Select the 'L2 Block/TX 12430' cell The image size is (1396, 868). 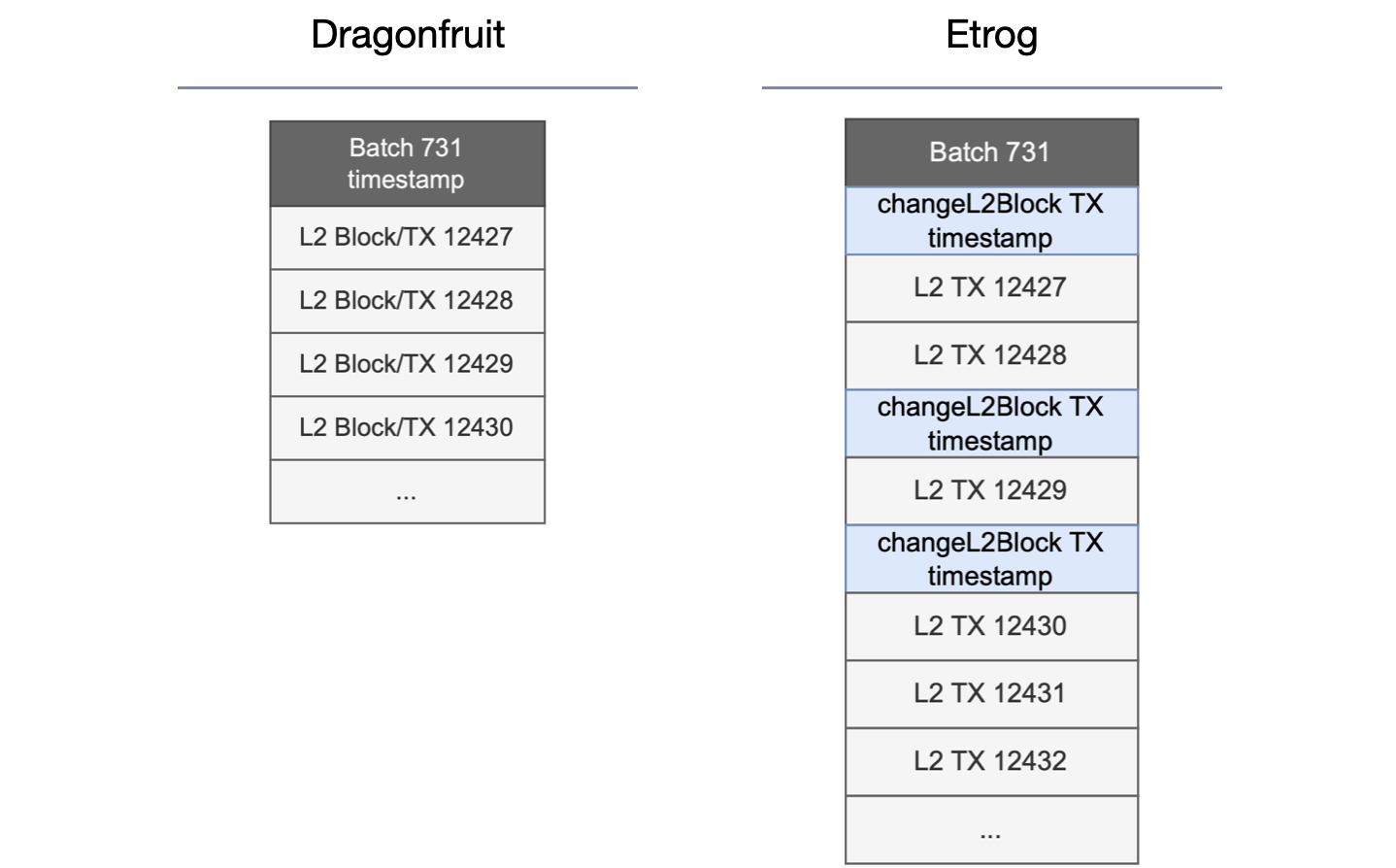[407, 427]
